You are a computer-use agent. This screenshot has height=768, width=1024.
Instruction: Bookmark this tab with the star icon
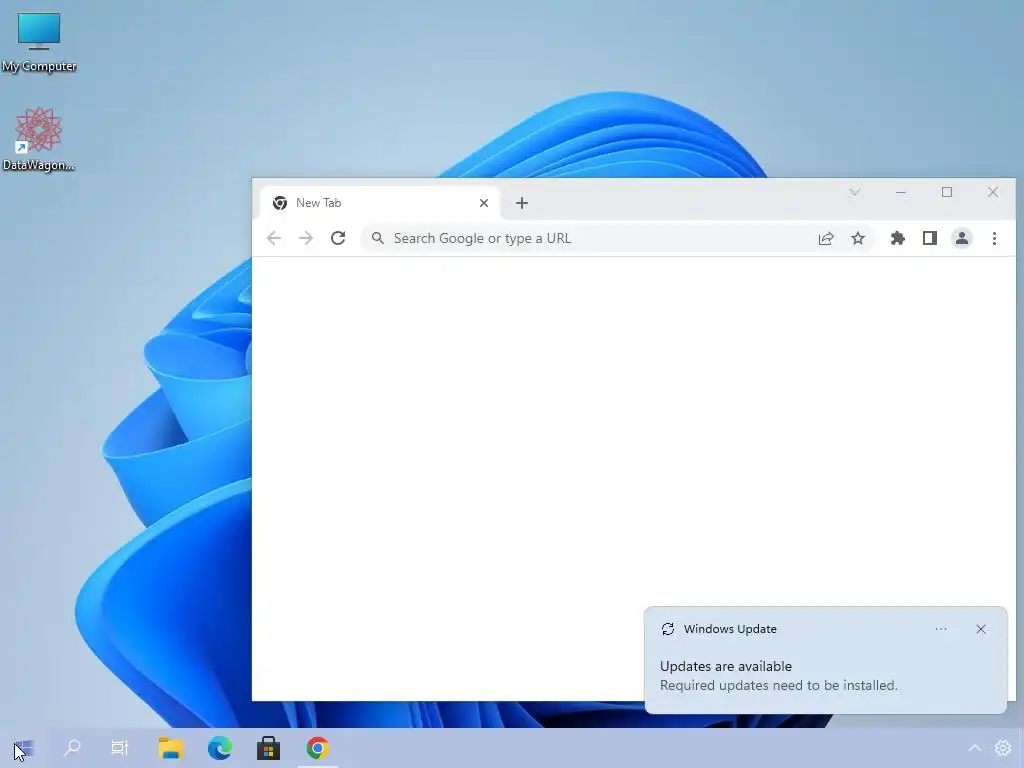pyautogui.click(x=858, y=238)
